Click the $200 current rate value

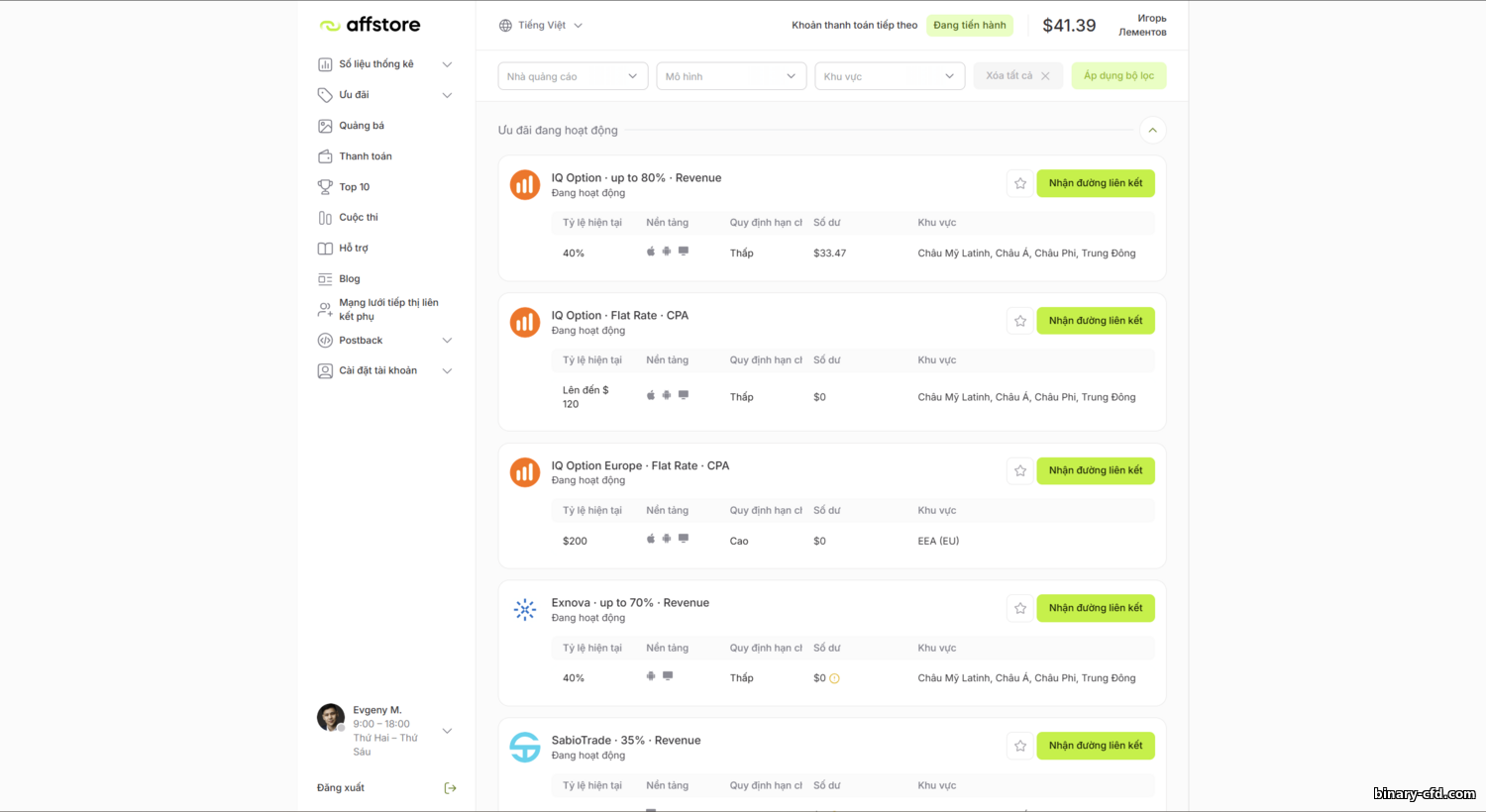click(575, 542)
